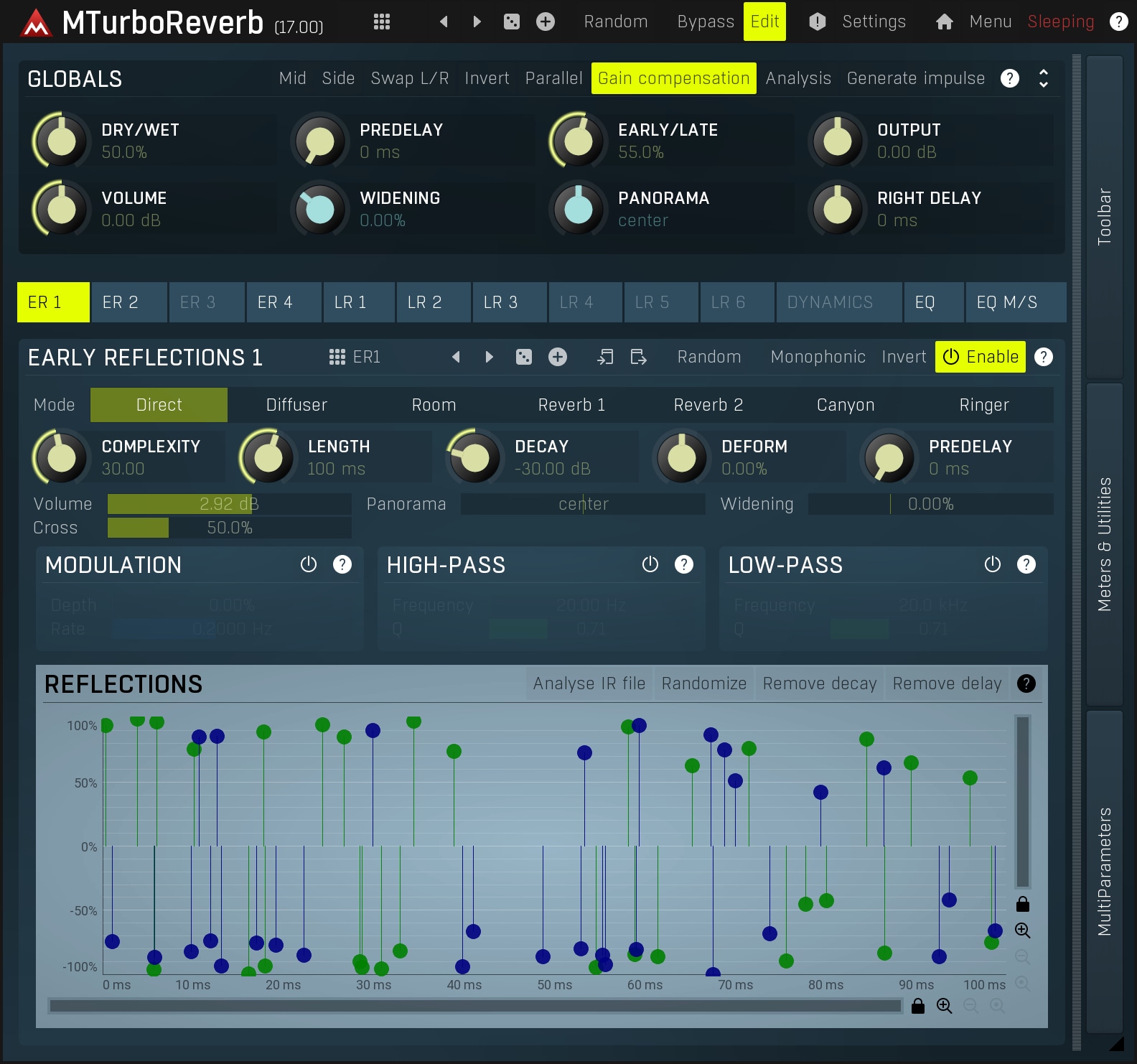Expand the Toolbar side panel
The image size is (1137, 1064).
point(1104,215)
